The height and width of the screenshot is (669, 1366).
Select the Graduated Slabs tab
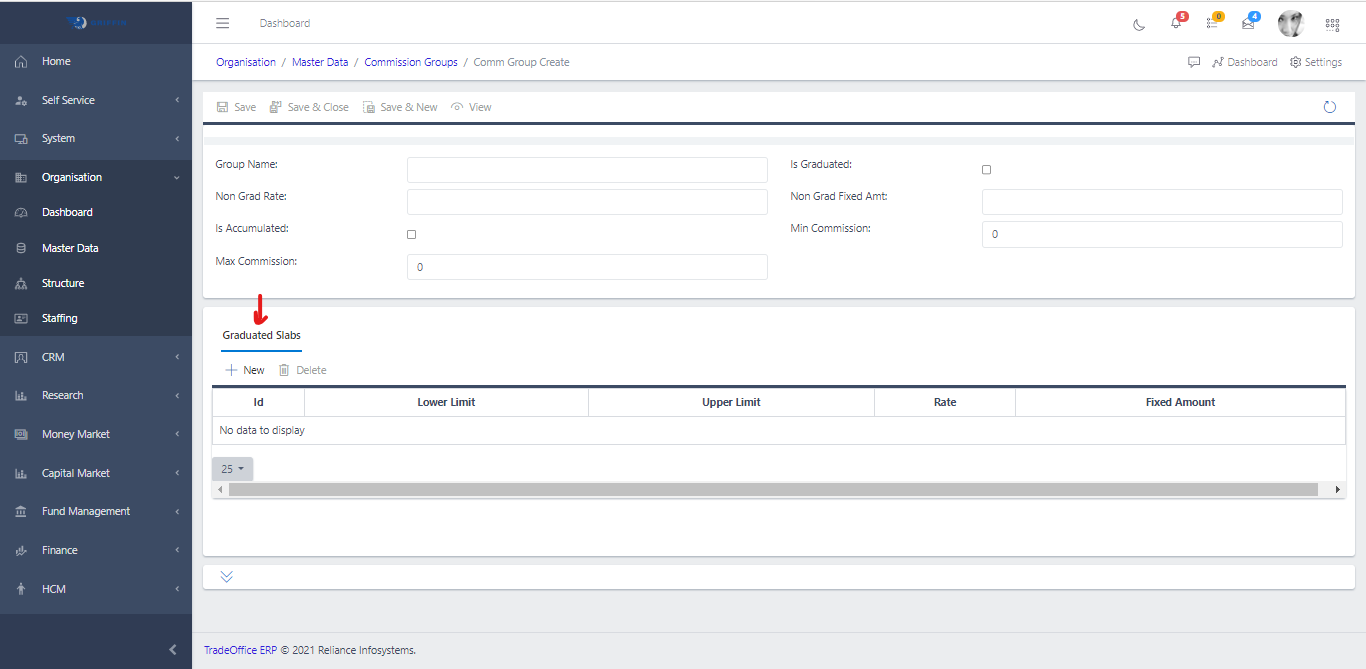(261, 336)
